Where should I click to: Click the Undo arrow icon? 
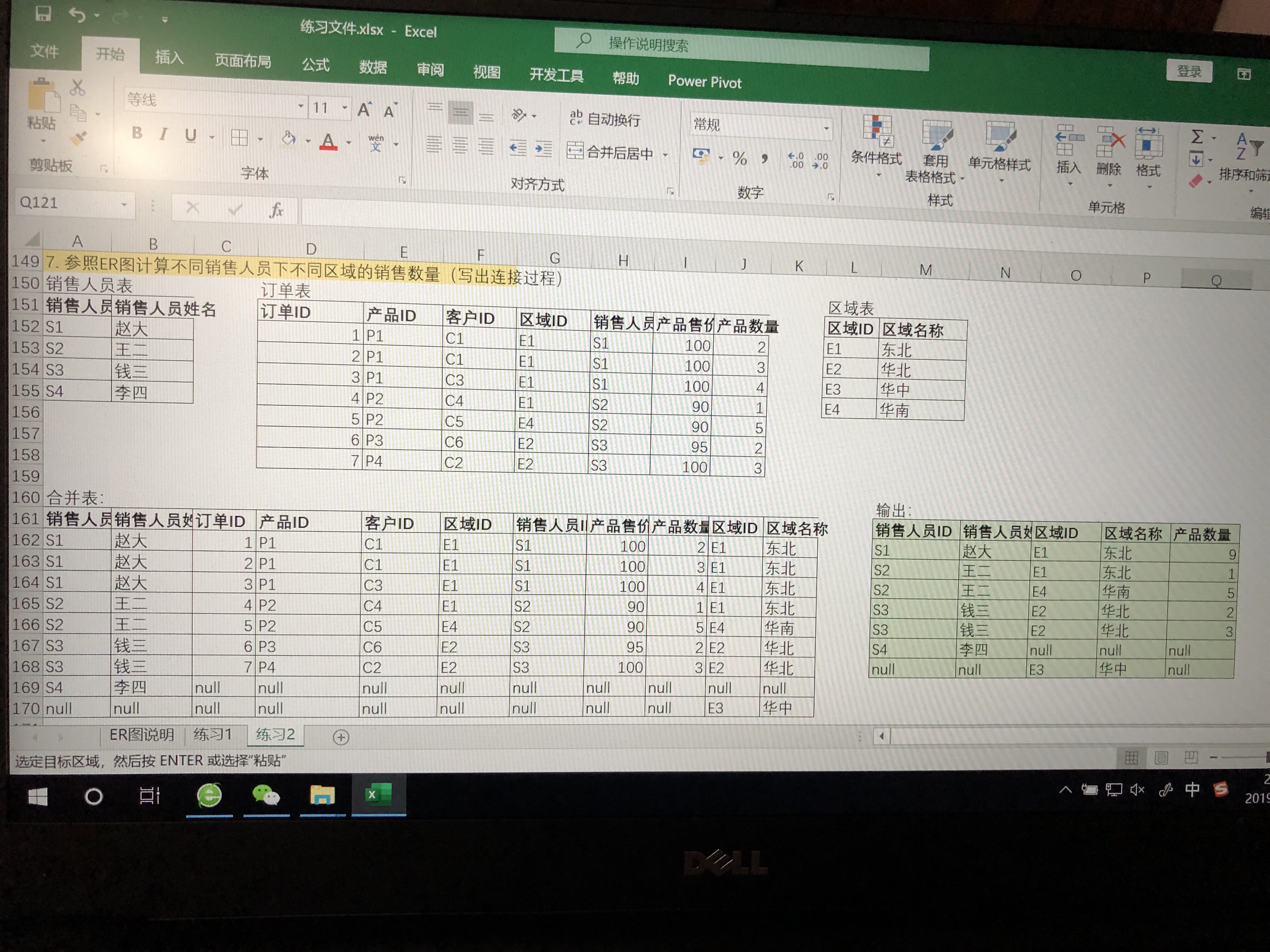click(77, 14)
